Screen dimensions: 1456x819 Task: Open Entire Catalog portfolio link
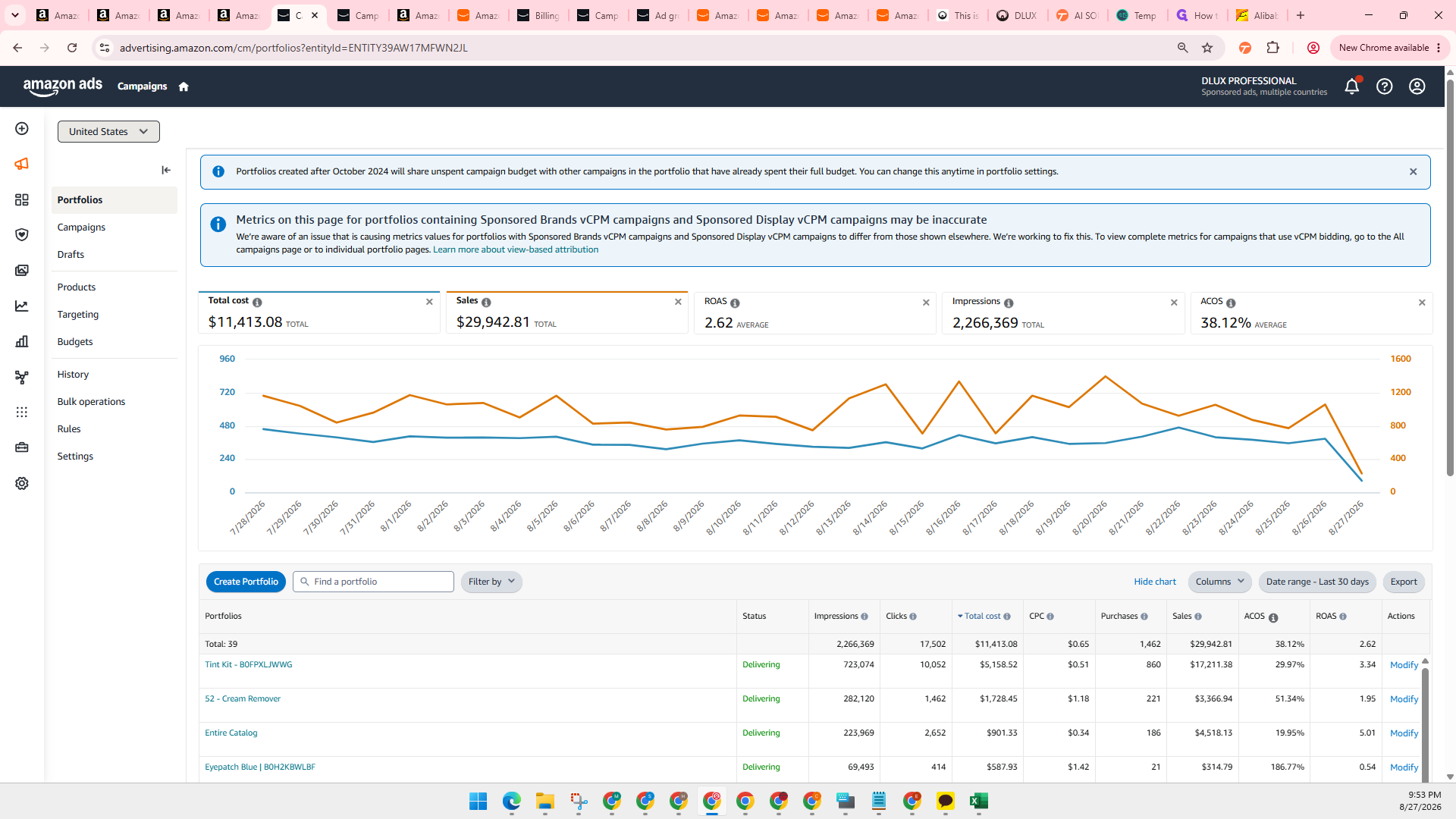tap(231, 733)
